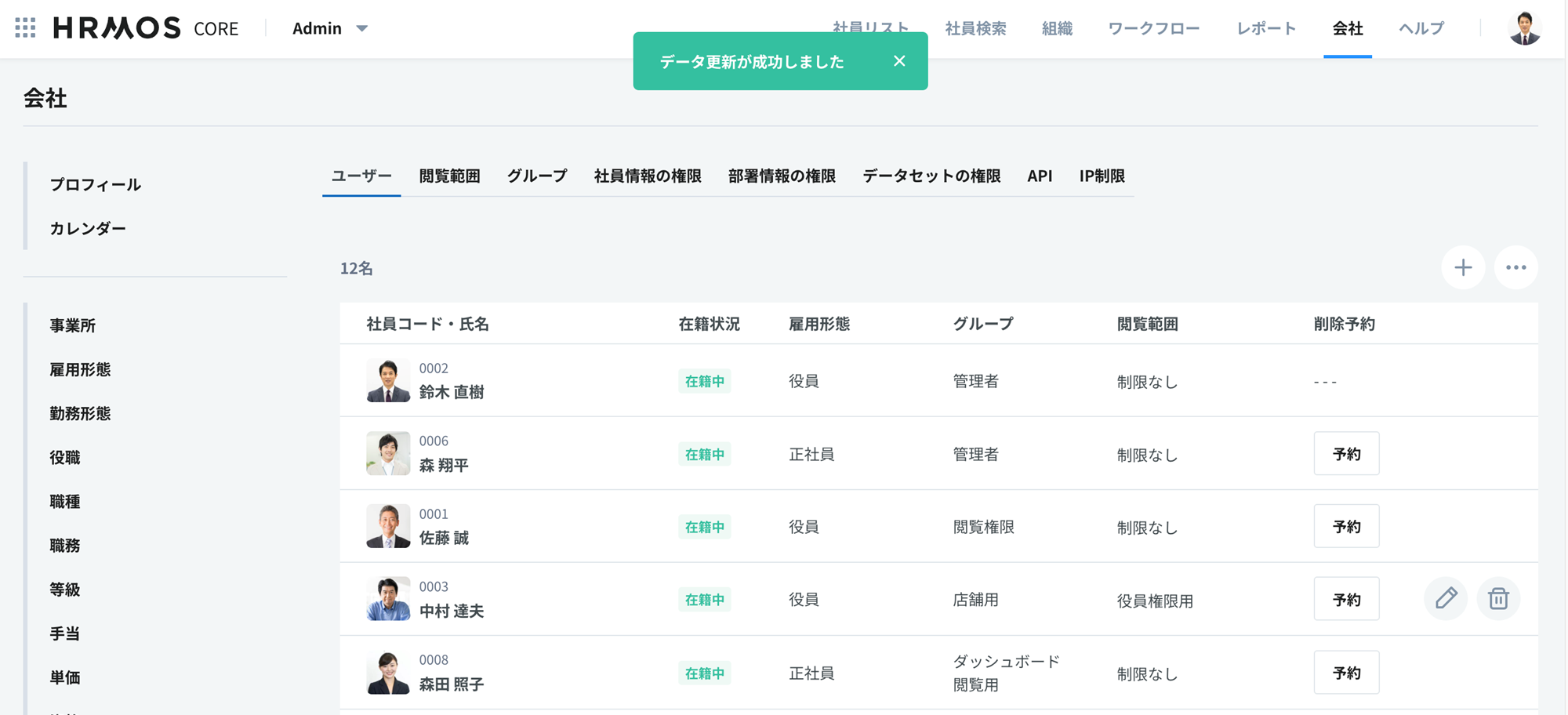Click the trash delete icon for 中村 達夫
Screen dimensions: 1568x715
tap(1498, 599)
